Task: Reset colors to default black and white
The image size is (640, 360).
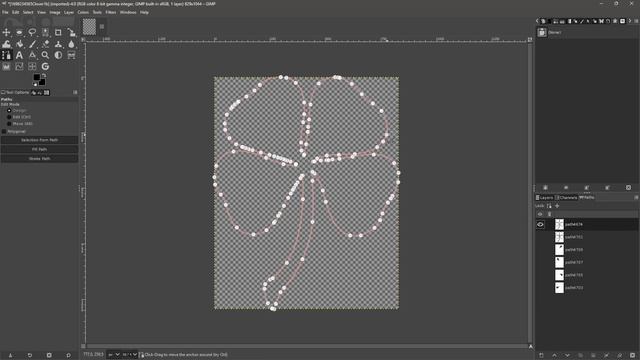Action: [x=35, y=84]
